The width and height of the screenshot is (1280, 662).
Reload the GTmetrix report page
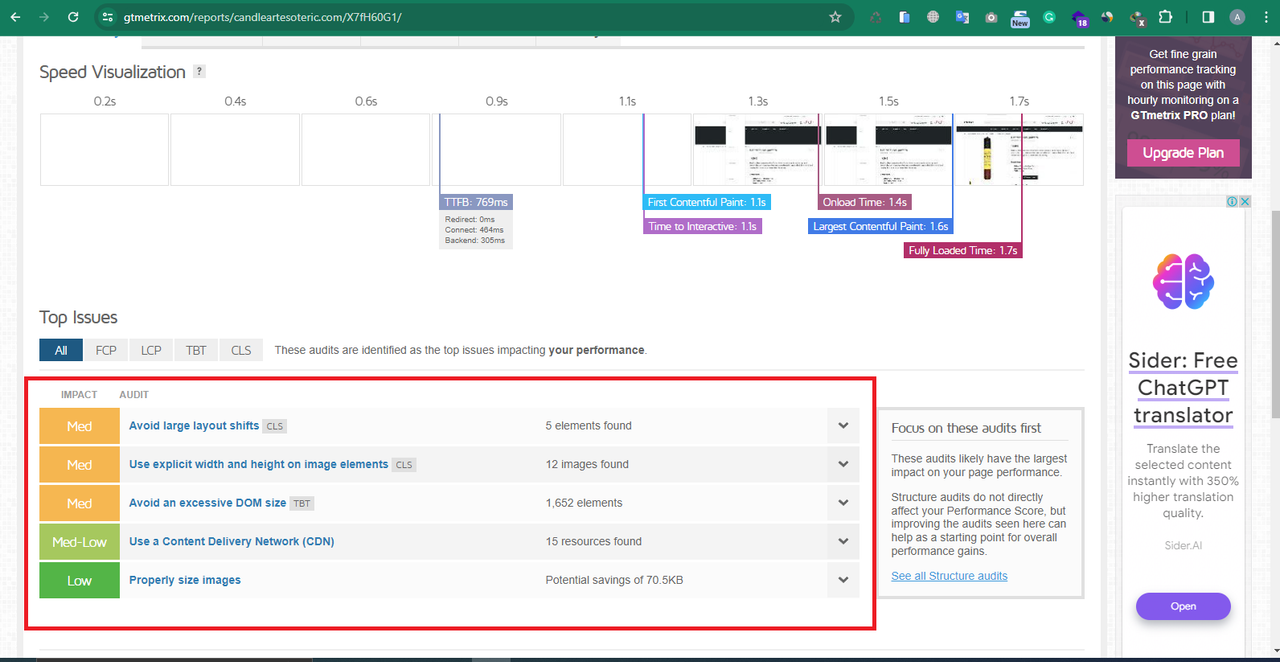click(73, 17)
